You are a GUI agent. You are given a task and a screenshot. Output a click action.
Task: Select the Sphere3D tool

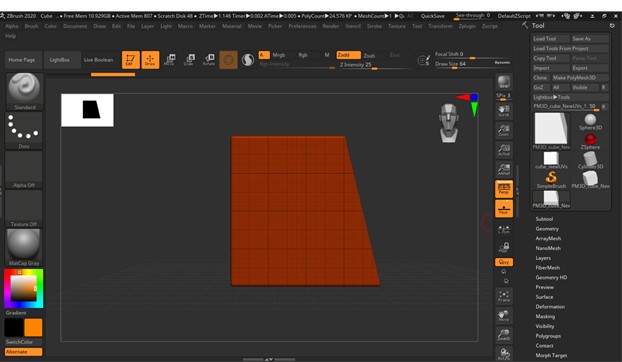590,122
